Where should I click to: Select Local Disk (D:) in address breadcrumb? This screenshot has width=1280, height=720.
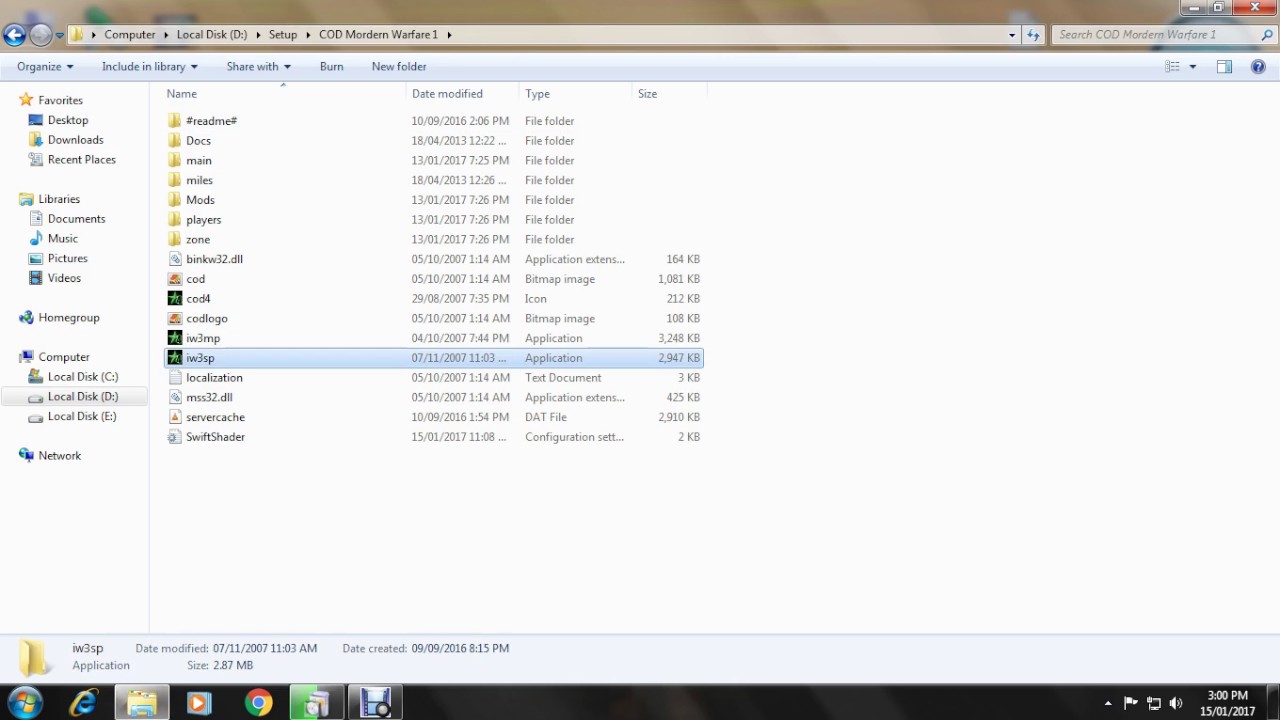point(211,34)
